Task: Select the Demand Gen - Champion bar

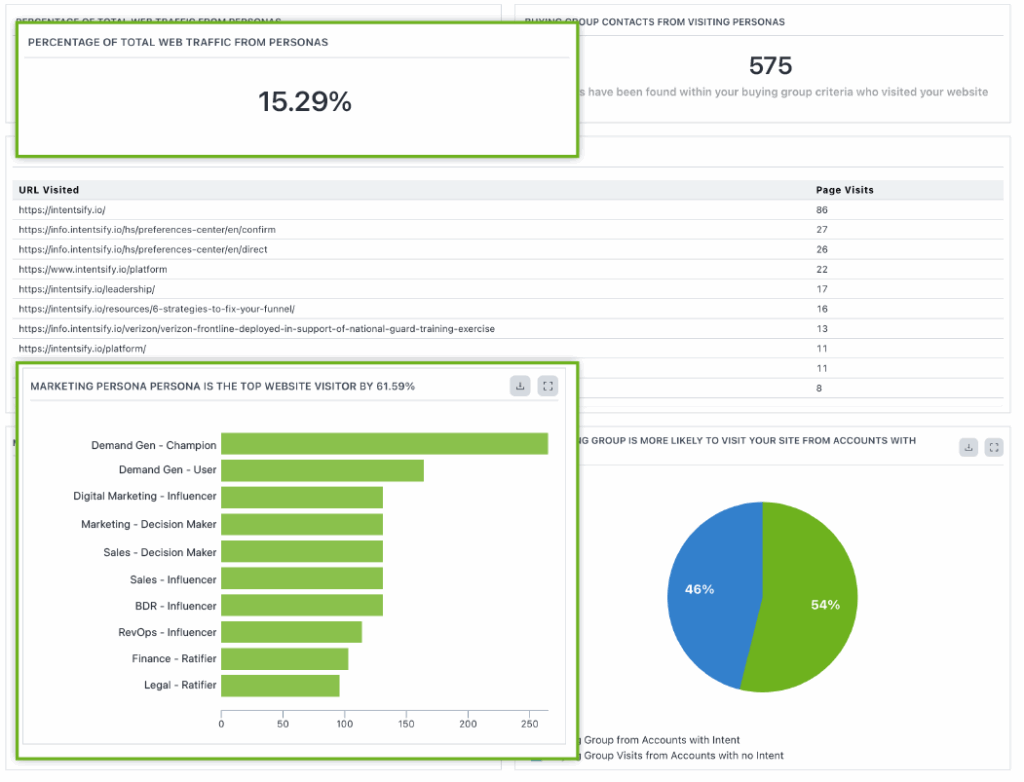Action: click(x=384, y=444)
